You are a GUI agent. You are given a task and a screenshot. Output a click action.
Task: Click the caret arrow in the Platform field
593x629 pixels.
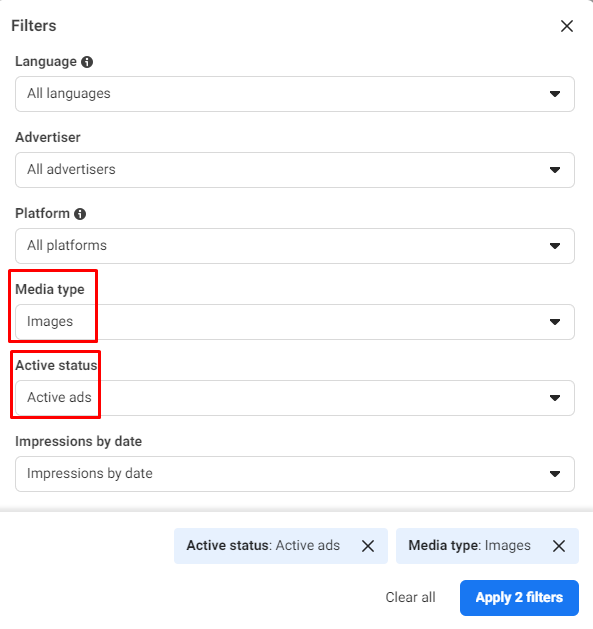point(555,246)
